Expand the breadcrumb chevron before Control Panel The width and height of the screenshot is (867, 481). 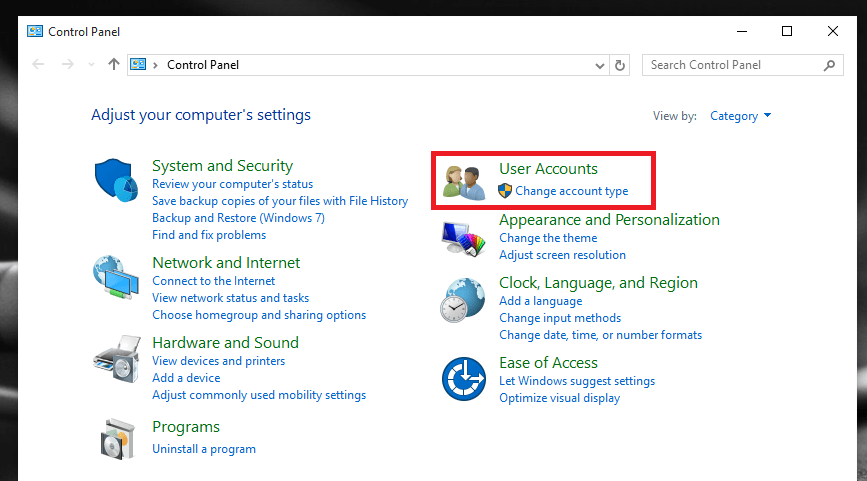coord(155,65)
